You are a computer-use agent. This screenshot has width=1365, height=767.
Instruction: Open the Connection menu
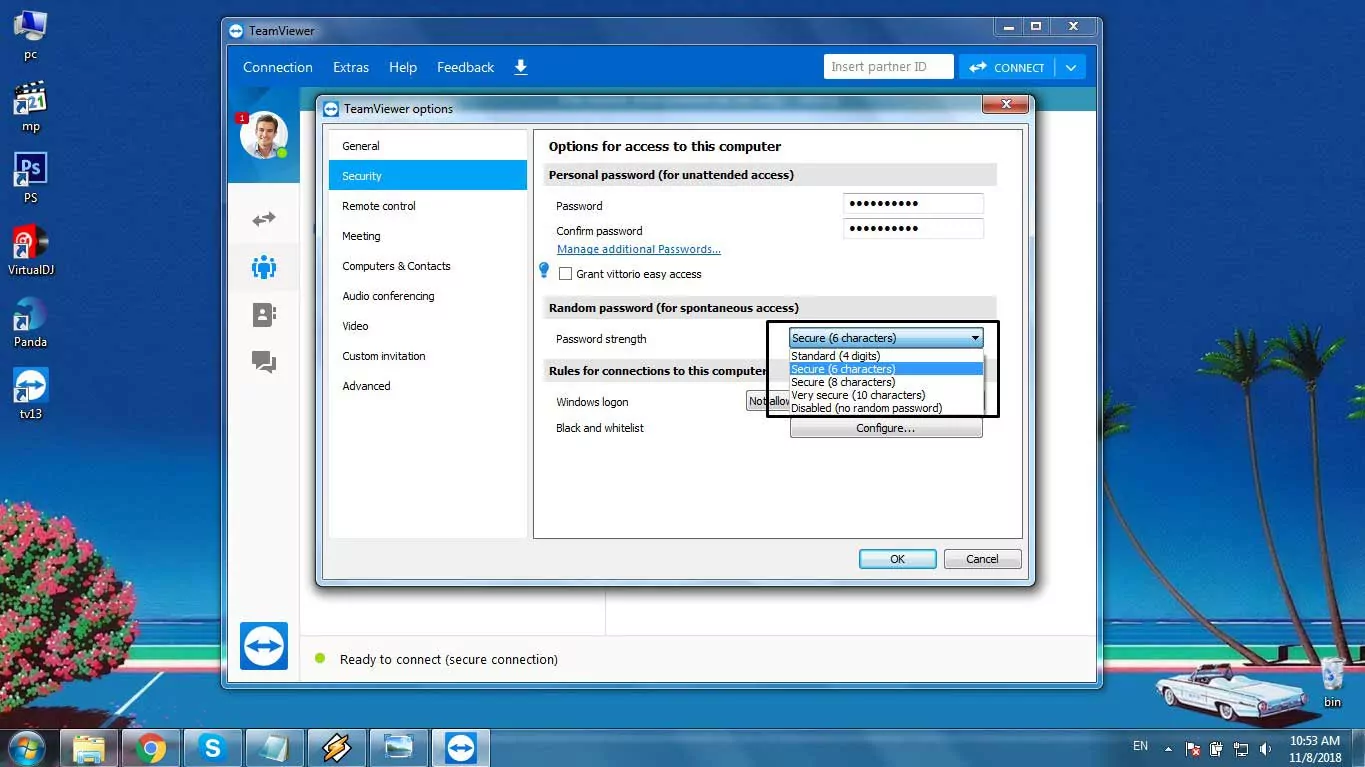(278, 67)
